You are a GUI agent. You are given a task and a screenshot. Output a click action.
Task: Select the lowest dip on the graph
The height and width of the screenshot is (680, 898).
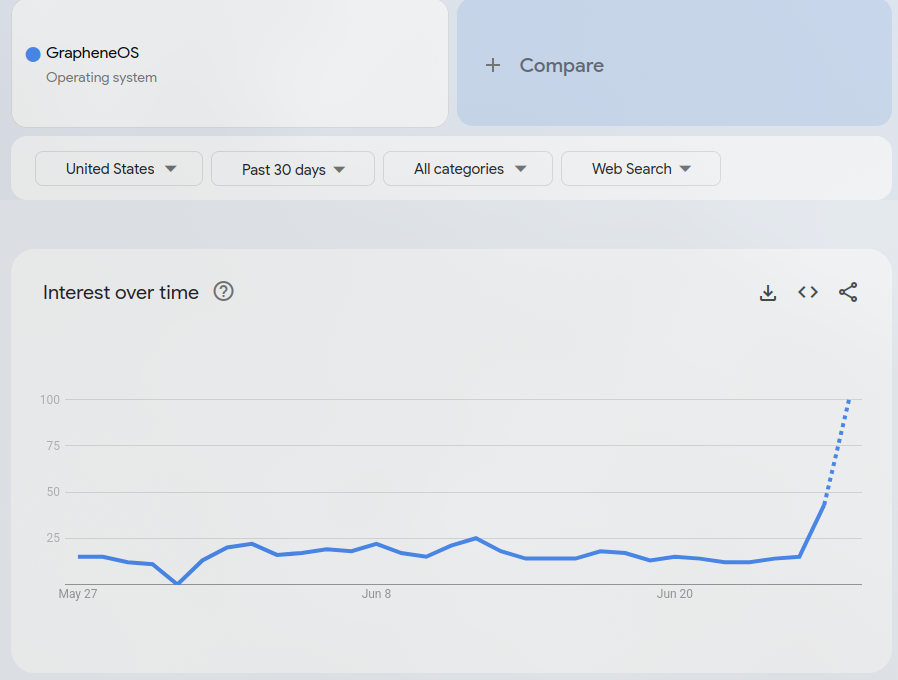click(x=178, y=583)
